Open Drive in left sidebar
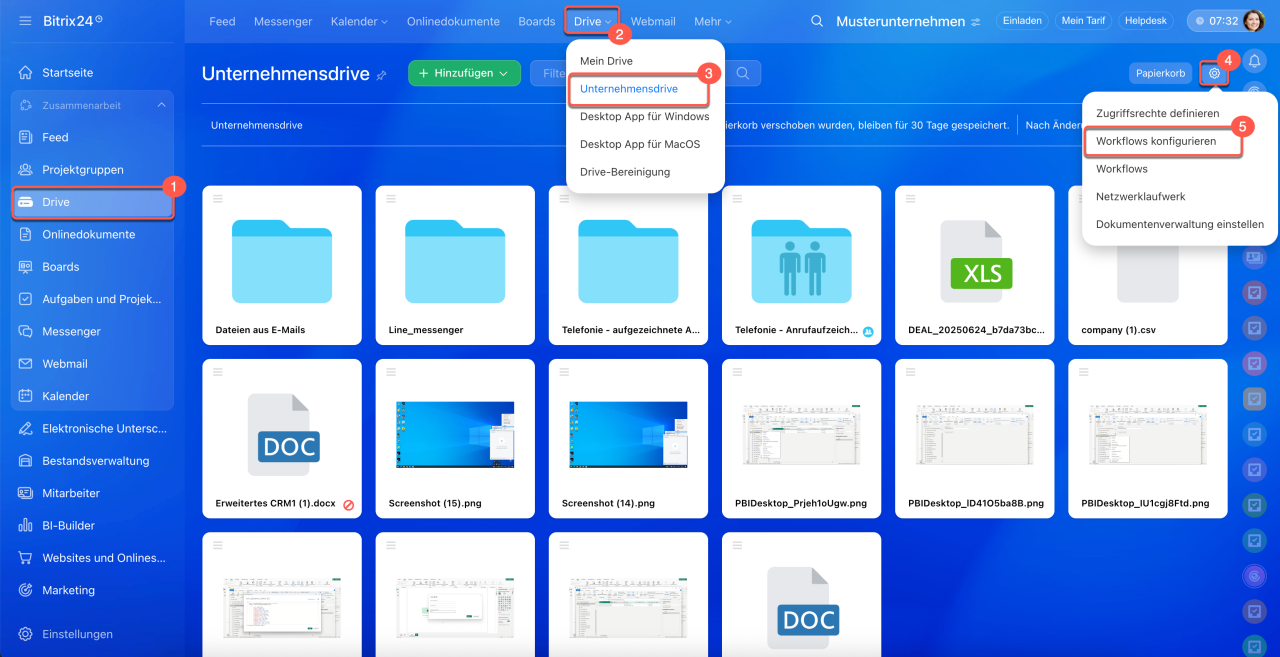The width and height of the screenshot is (1280, 657). (x=93, y=202)
